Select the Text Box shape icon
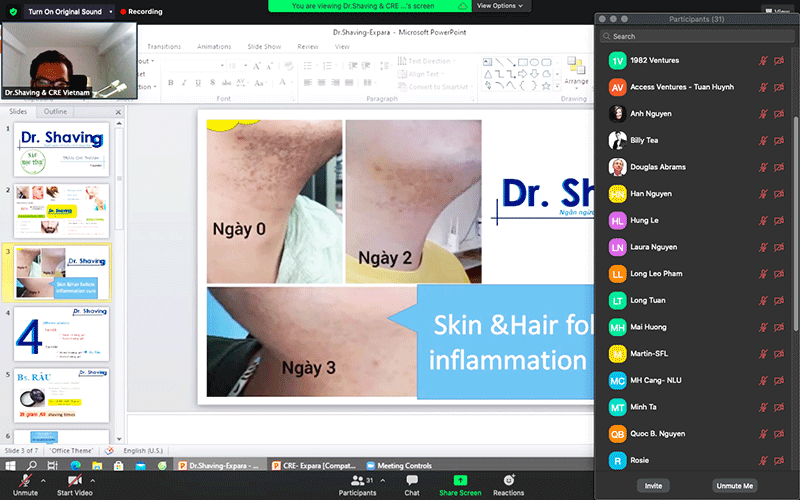 click(x=487, y=62)
